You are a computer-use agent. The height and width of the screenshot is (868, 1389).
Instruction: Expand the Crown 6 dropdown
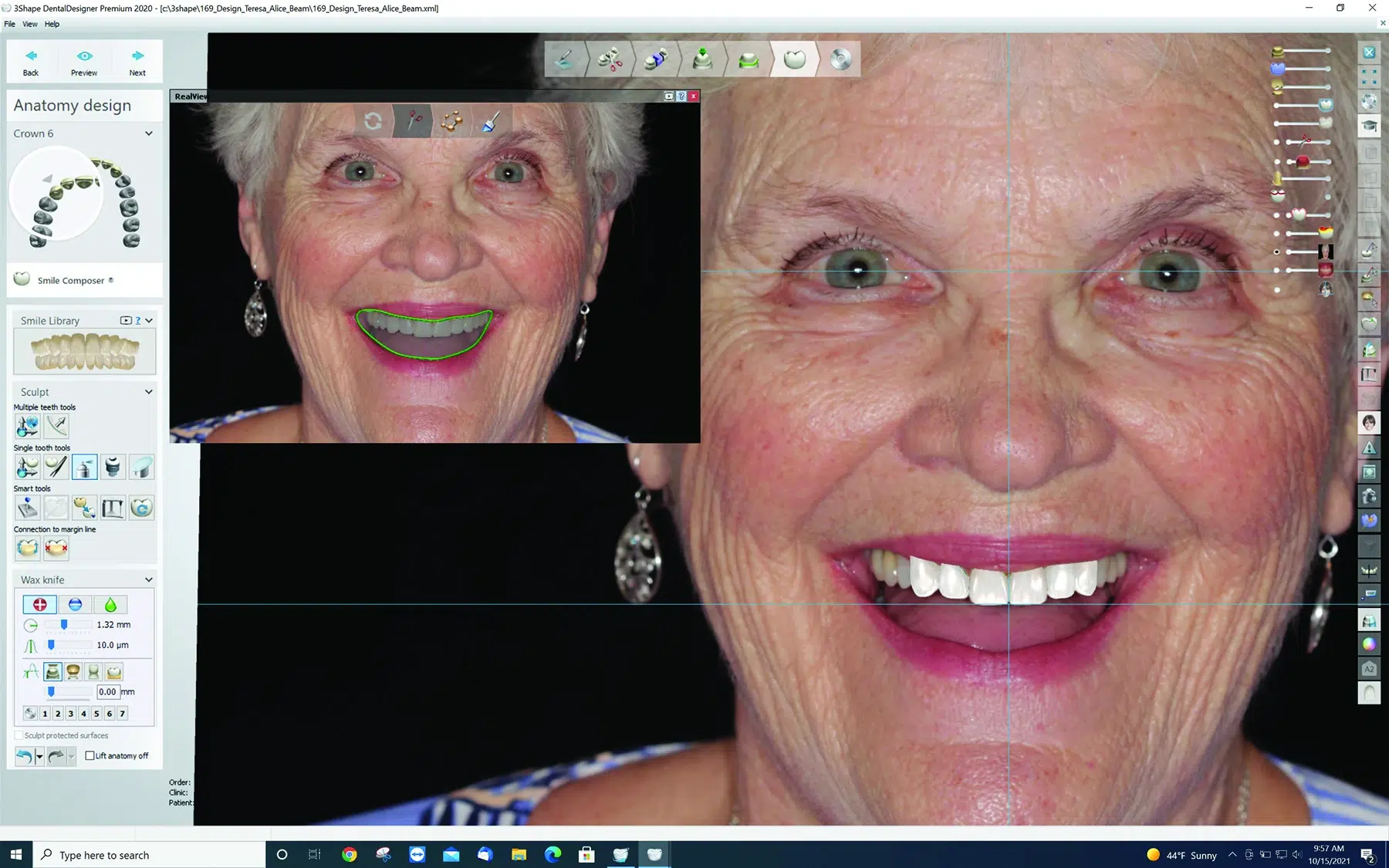(149, 133)
